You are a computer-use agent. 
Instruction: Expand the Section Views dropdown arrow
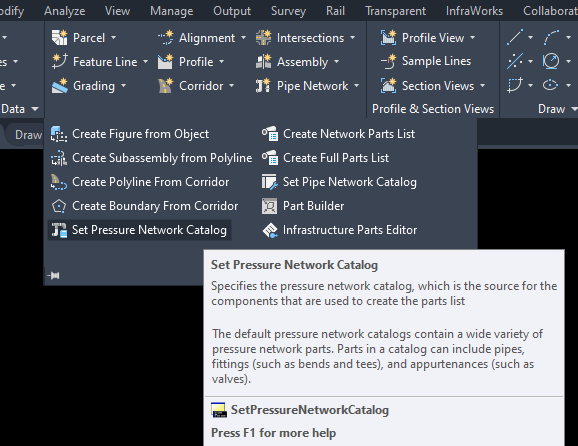pyautogui.click(x=483, y=86)
